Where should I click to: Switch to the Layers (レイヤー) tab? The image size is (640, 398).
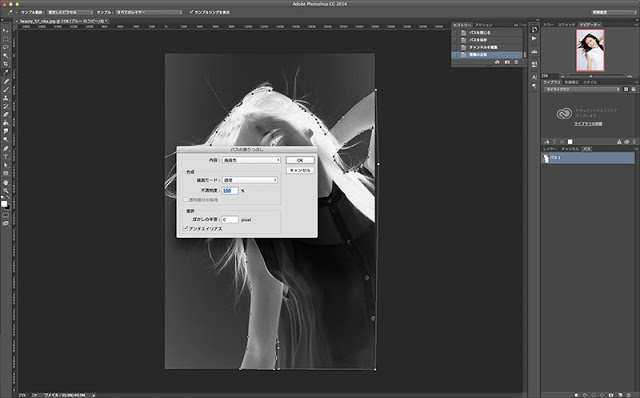(x=550, y=149)
